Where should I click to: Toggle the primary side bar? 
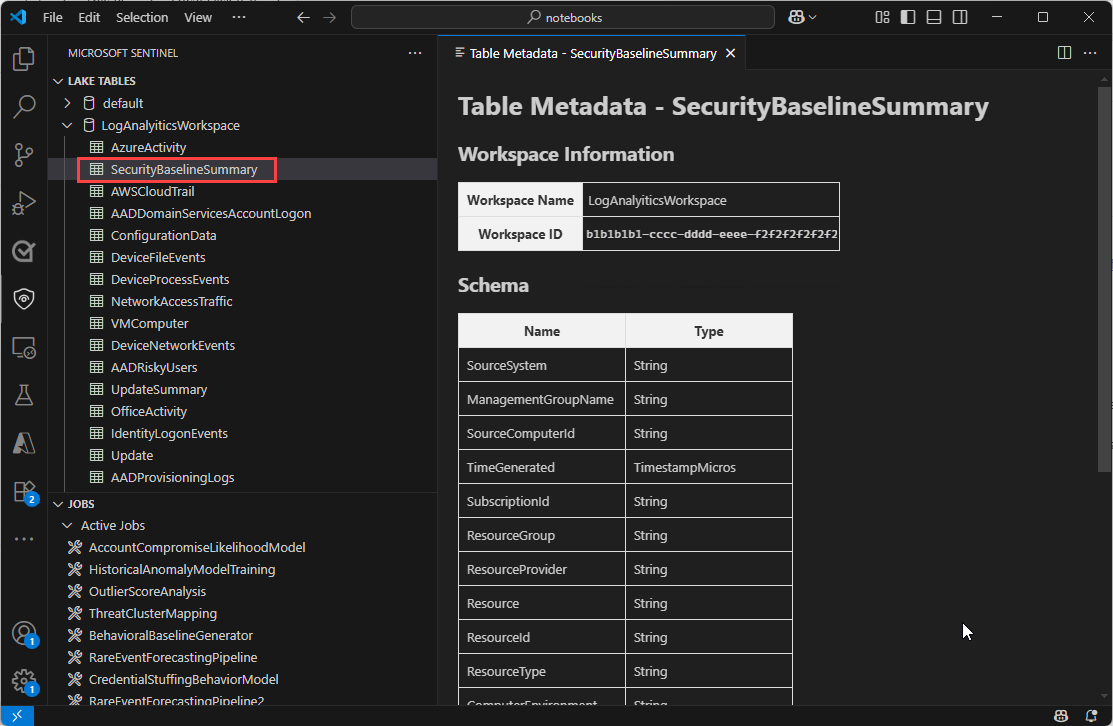tap(908, 17)
